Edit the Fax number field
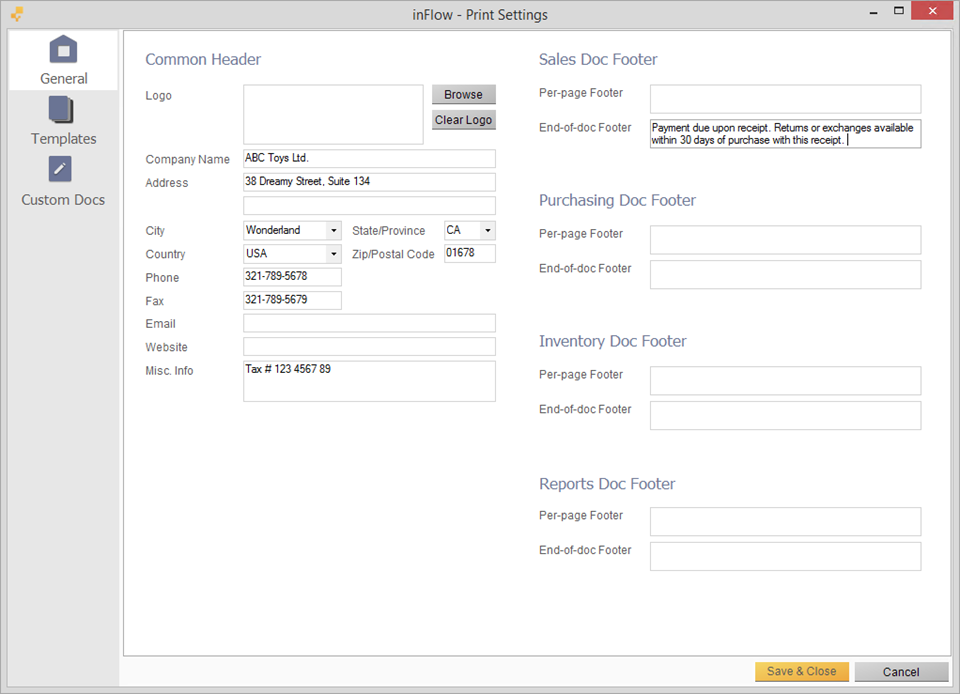The image size is (960, 694). coord(292,300)
